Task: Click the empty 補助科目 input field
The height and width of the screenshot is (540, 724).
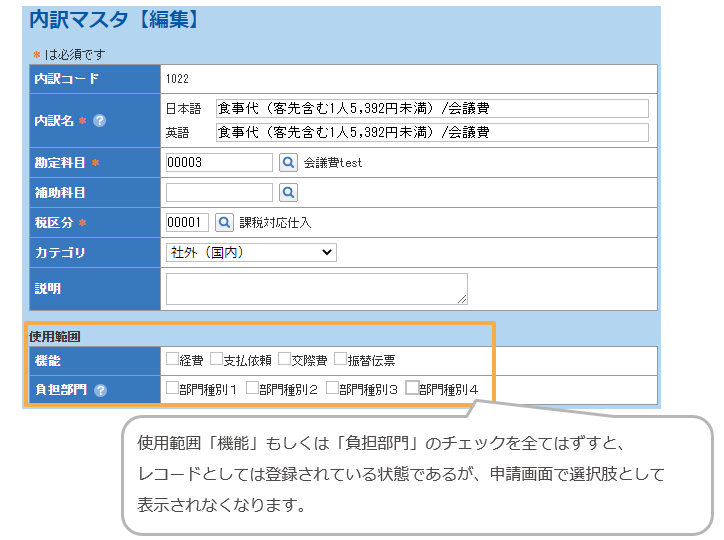Action: (219, 192)
